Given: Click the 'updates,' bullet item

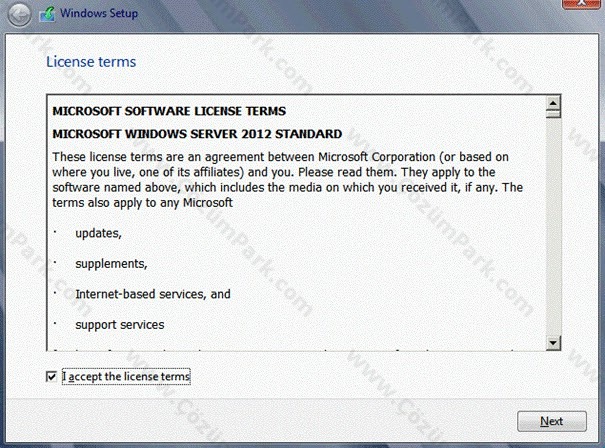Looking at the screenshot, I should point(98,233).
